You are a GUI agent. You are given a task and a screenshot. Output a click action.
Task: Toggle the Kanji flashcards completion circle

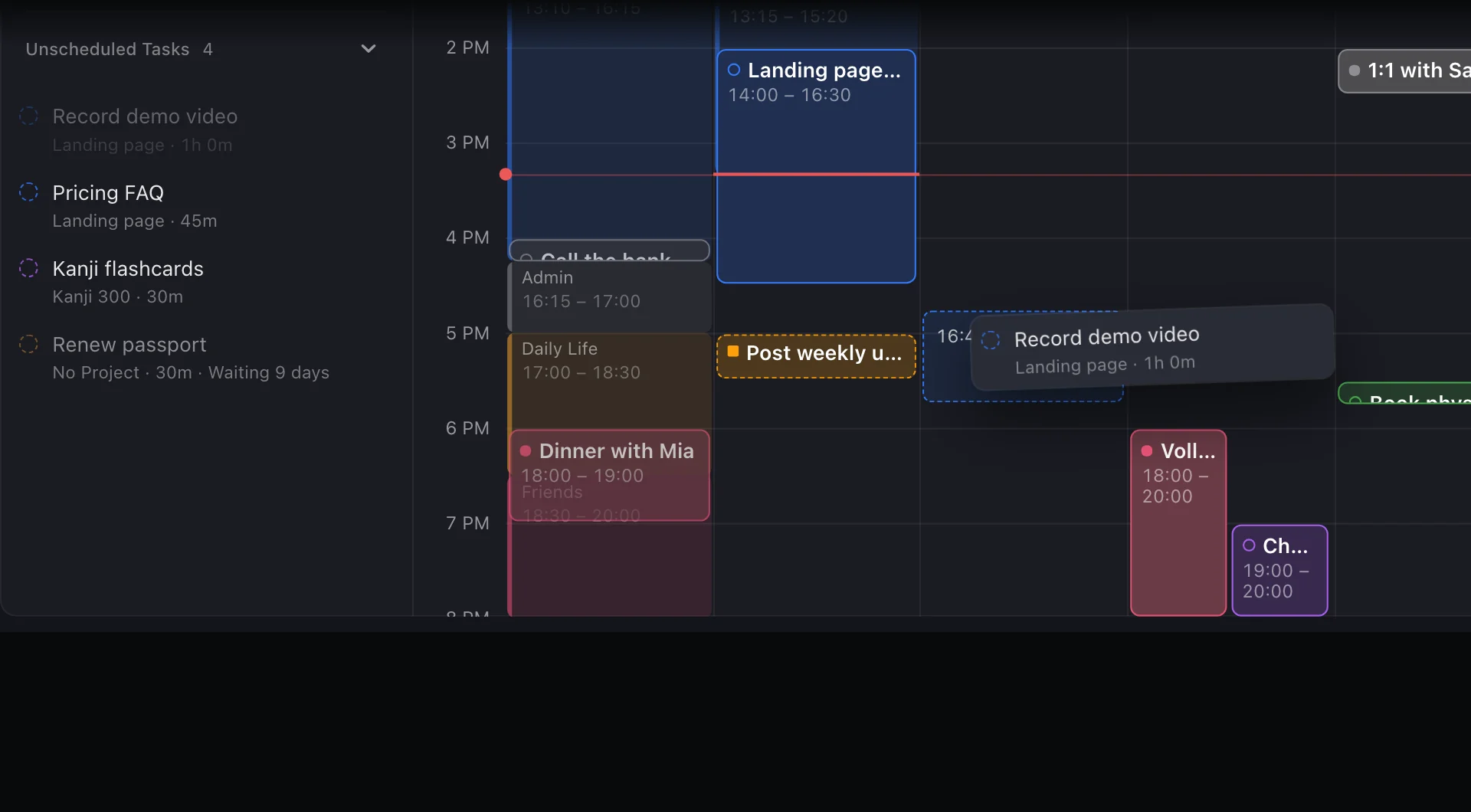pyautogui.click(x=28, y=268)
